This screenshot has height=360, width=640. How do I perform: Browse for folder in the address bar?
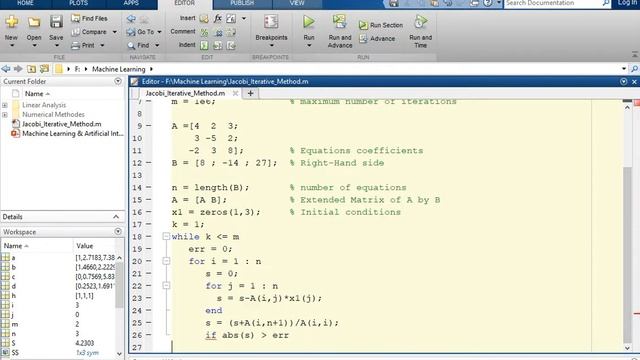(x=44, y=69)
